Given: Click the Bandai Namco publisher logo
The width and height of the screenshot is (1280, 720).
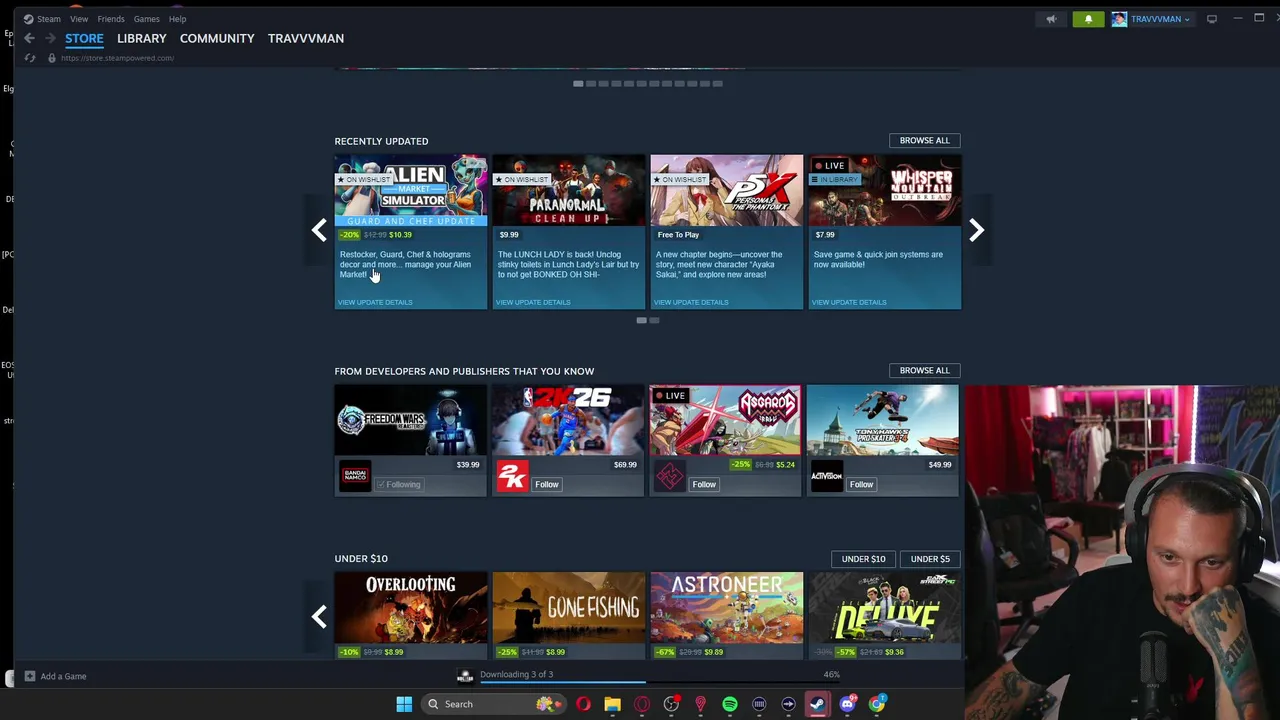Looking at the screenshot, I should click(355, 476).
